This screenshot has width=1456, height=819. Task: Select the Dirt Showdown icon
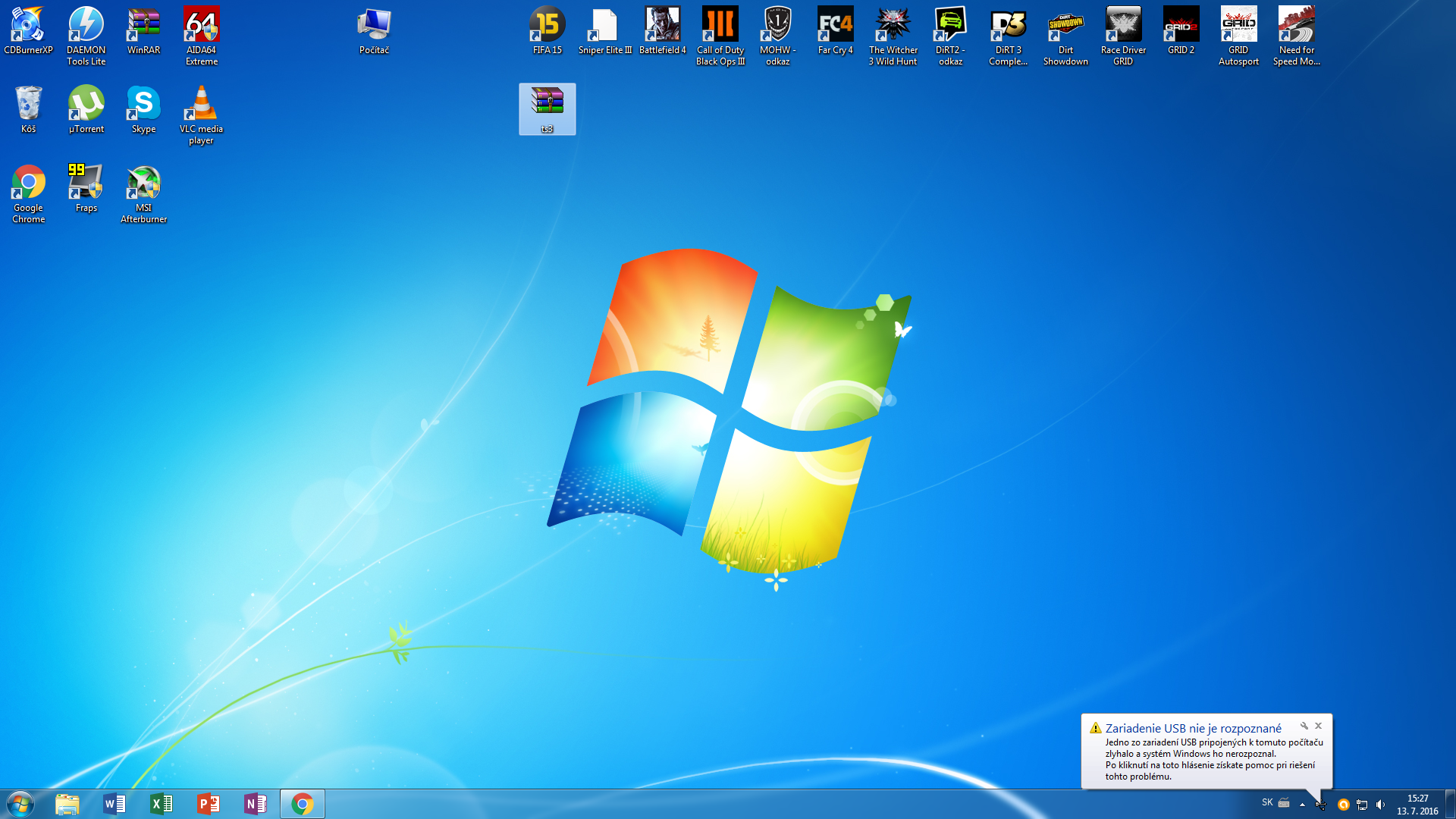coord(1065,36)
